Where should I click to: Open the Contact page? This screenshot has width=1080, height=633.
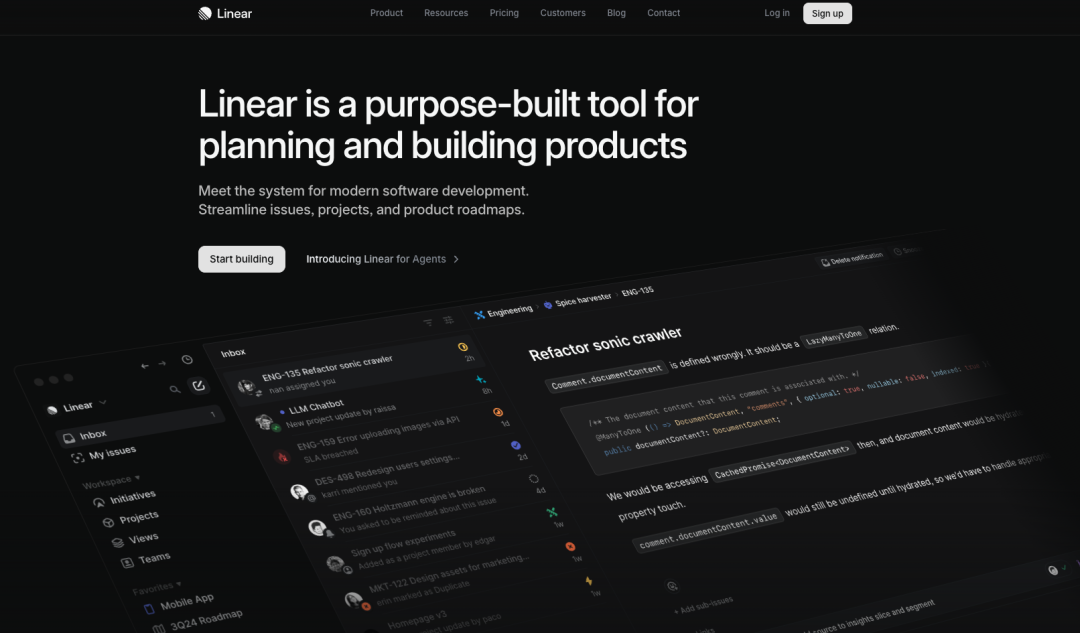coord(663,13)
